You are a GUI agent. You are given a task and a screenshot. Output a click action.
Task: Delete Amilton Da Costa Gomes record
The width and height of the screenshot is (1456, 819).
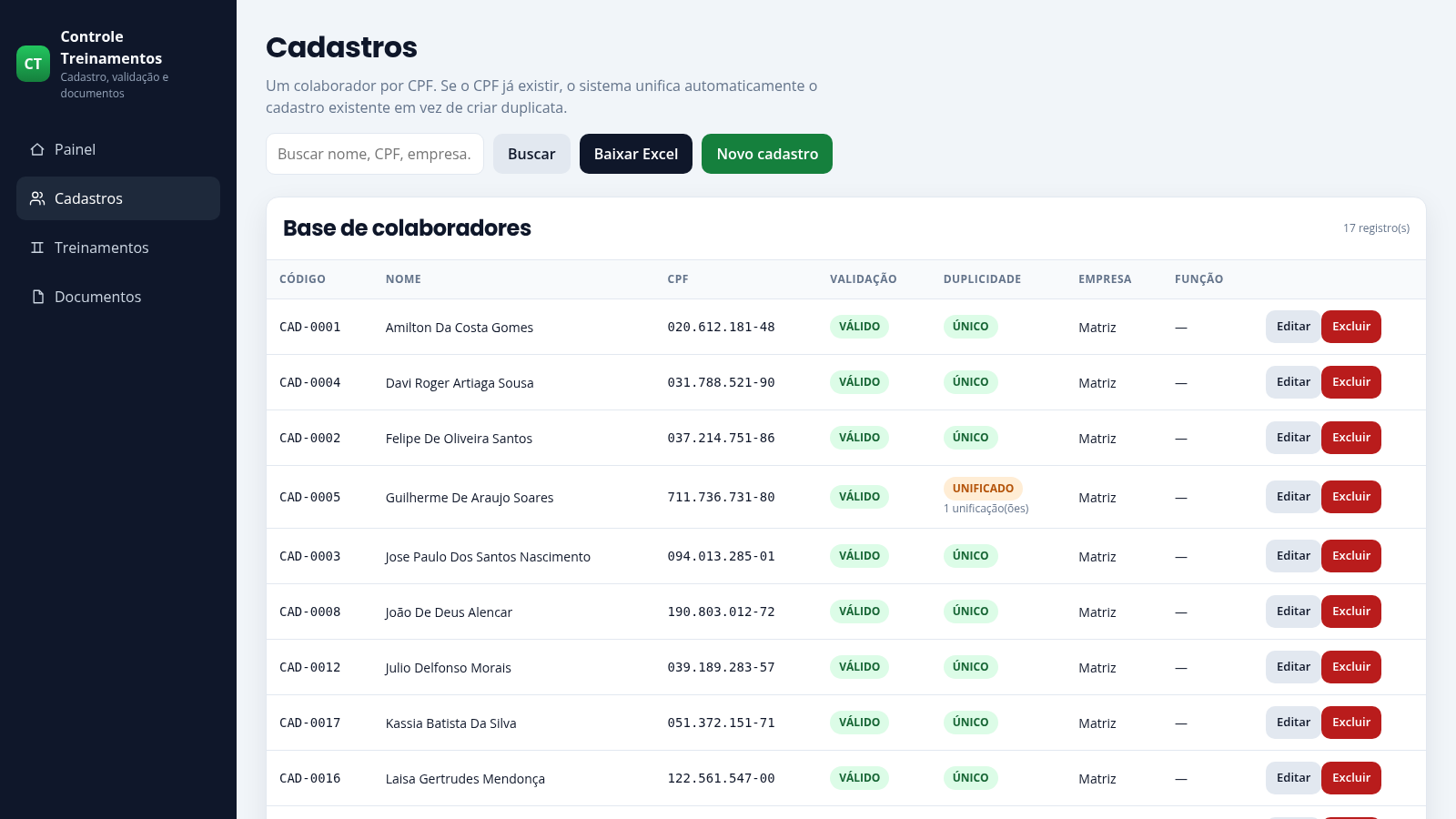[1351, 327]
